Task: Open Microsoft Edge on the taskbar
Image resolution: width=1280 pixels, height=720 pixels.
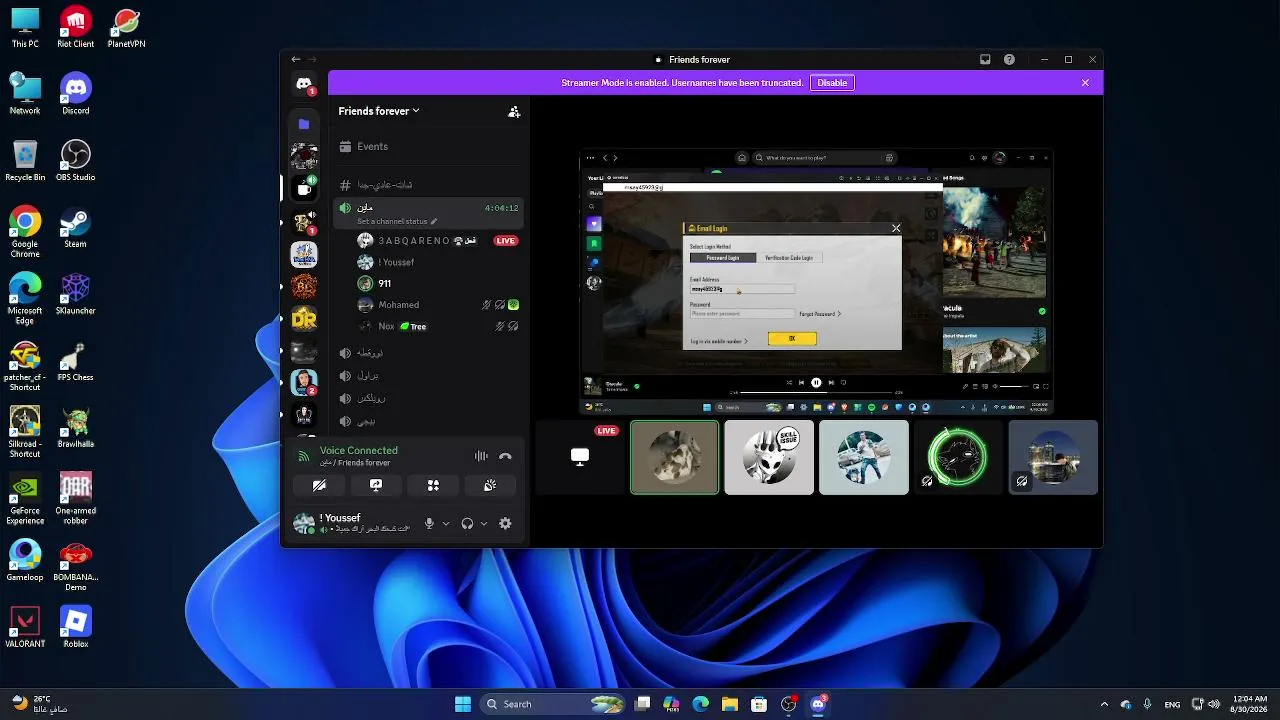Action: [x=701, y=704]
